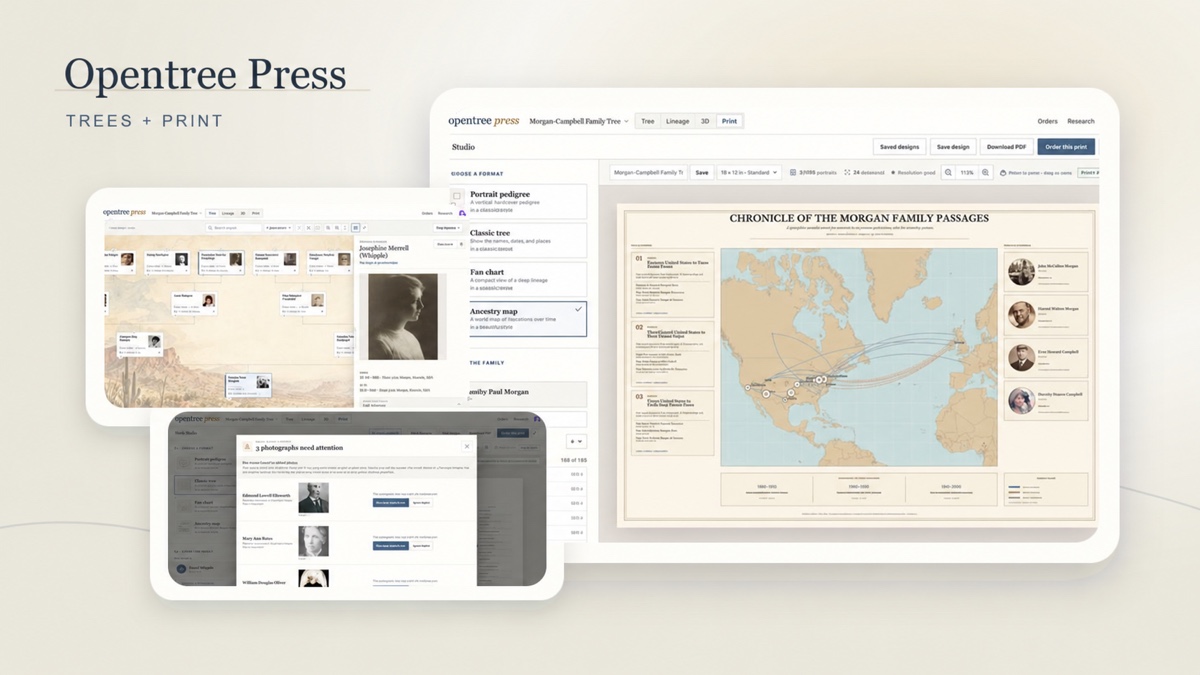Click the detected count icon beside portraits

tap(847, 172)
